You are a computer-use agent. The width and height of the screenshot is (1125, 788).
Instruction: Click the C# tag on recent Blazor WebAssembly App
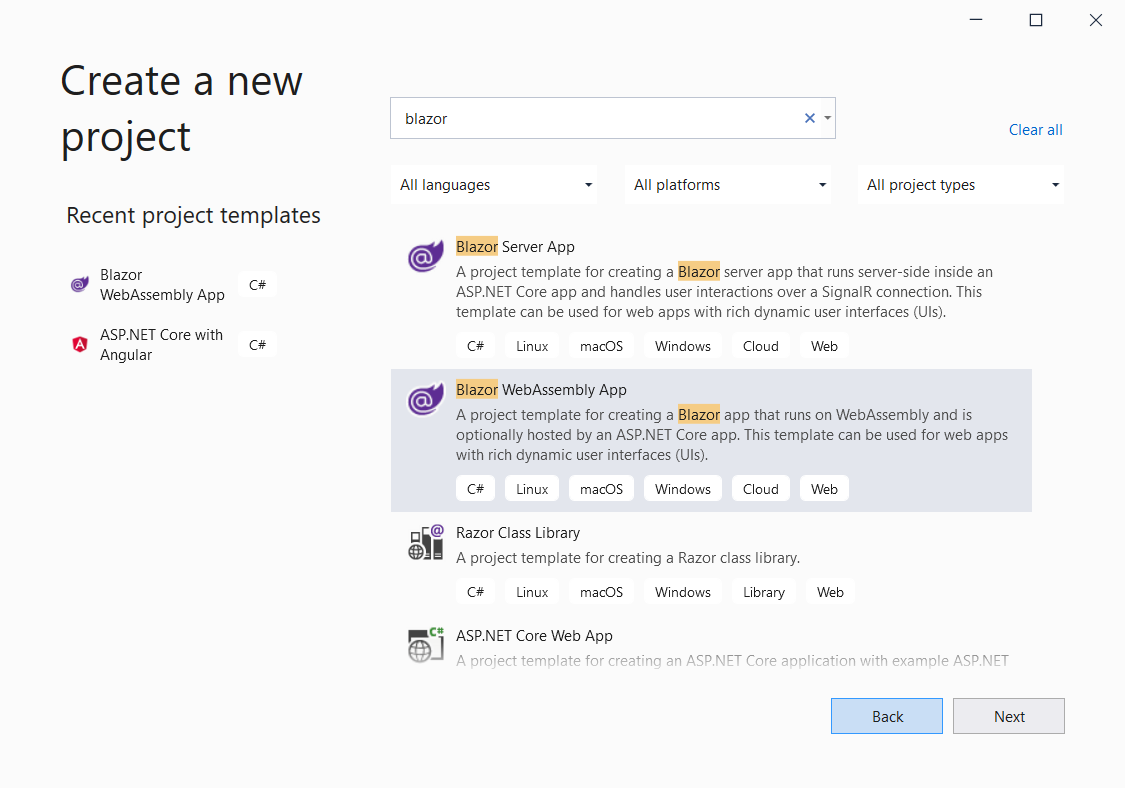[x=257, y=284]
